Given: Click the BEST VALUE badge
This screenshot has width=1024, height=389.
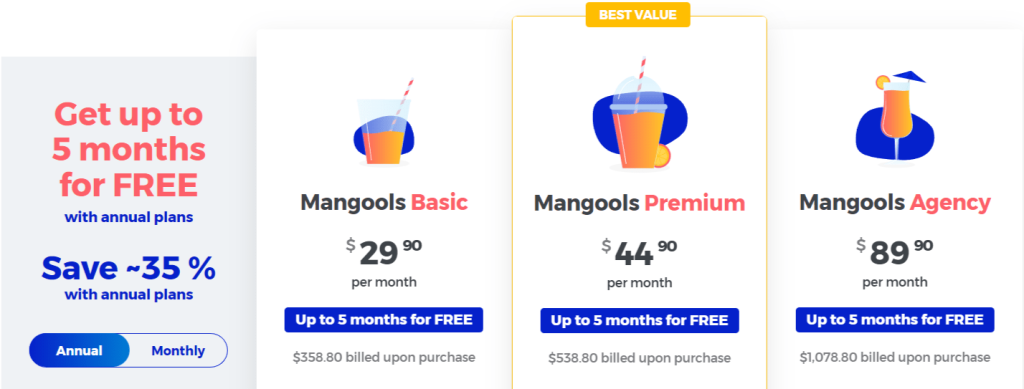Looking at the screenshot, I should (637, 14).
